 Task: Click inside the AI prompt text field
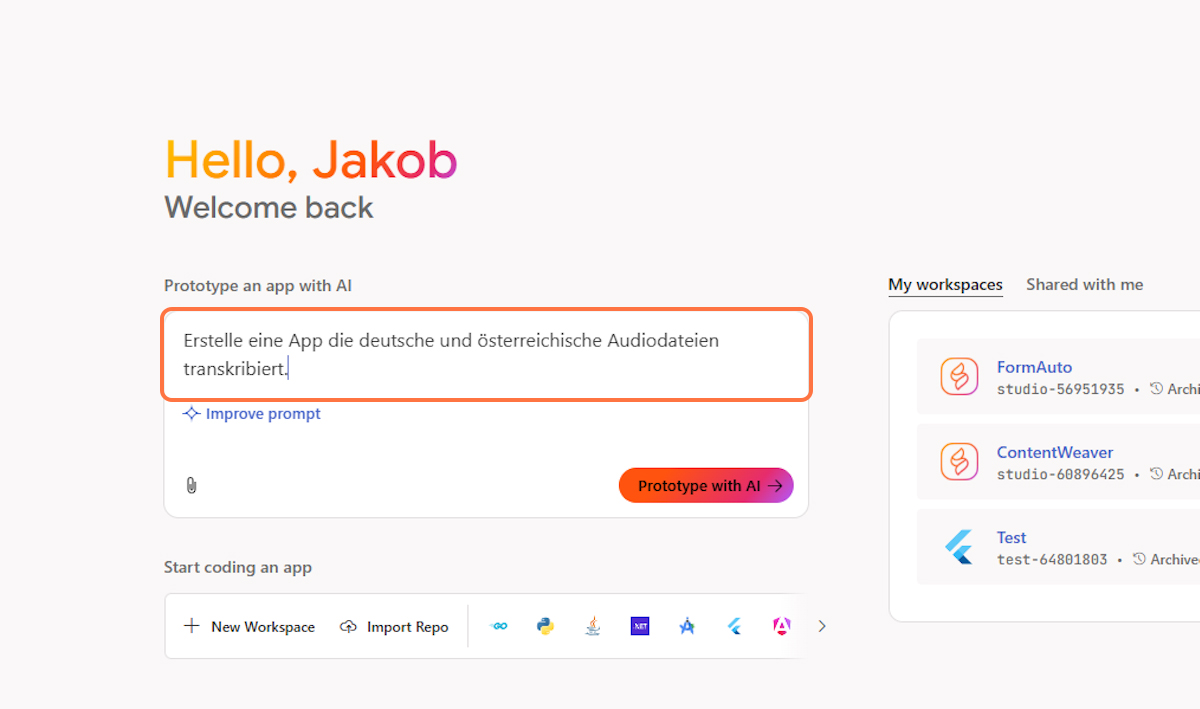[485, 355]
